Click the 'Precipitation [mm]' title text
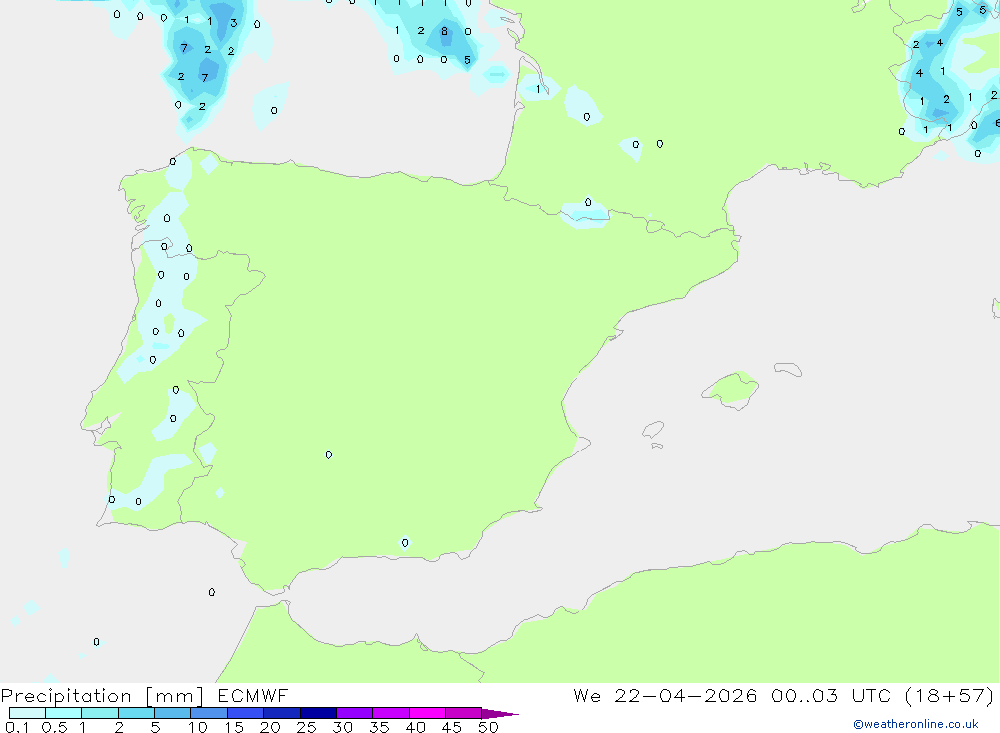This screenshot has width=1000, height=733. [x=102, y=696]
